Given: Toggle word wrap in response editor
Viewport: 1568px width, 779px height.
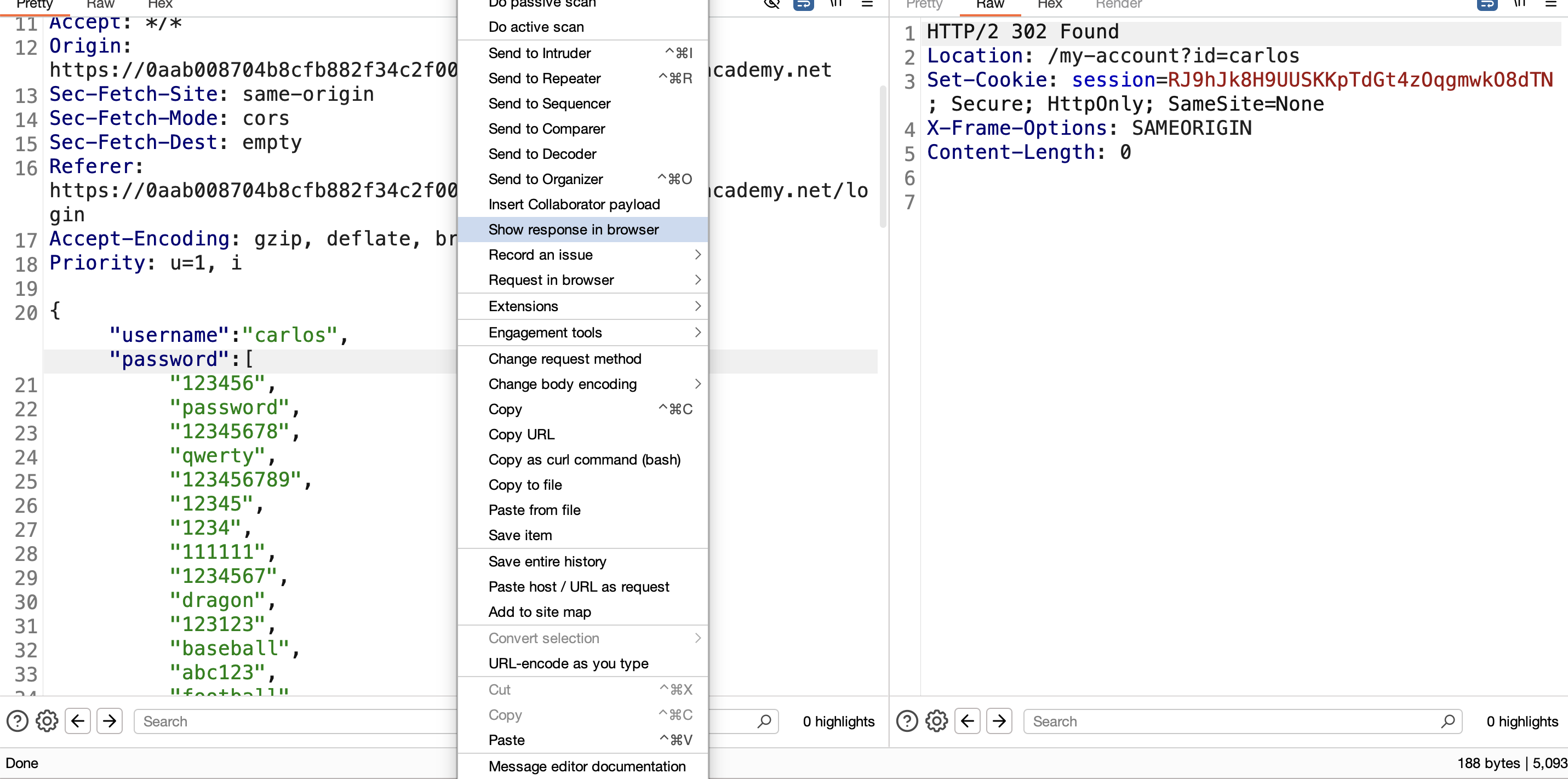Looking at the screenshot, I should pyautogui.click(x=1487, y=5).
